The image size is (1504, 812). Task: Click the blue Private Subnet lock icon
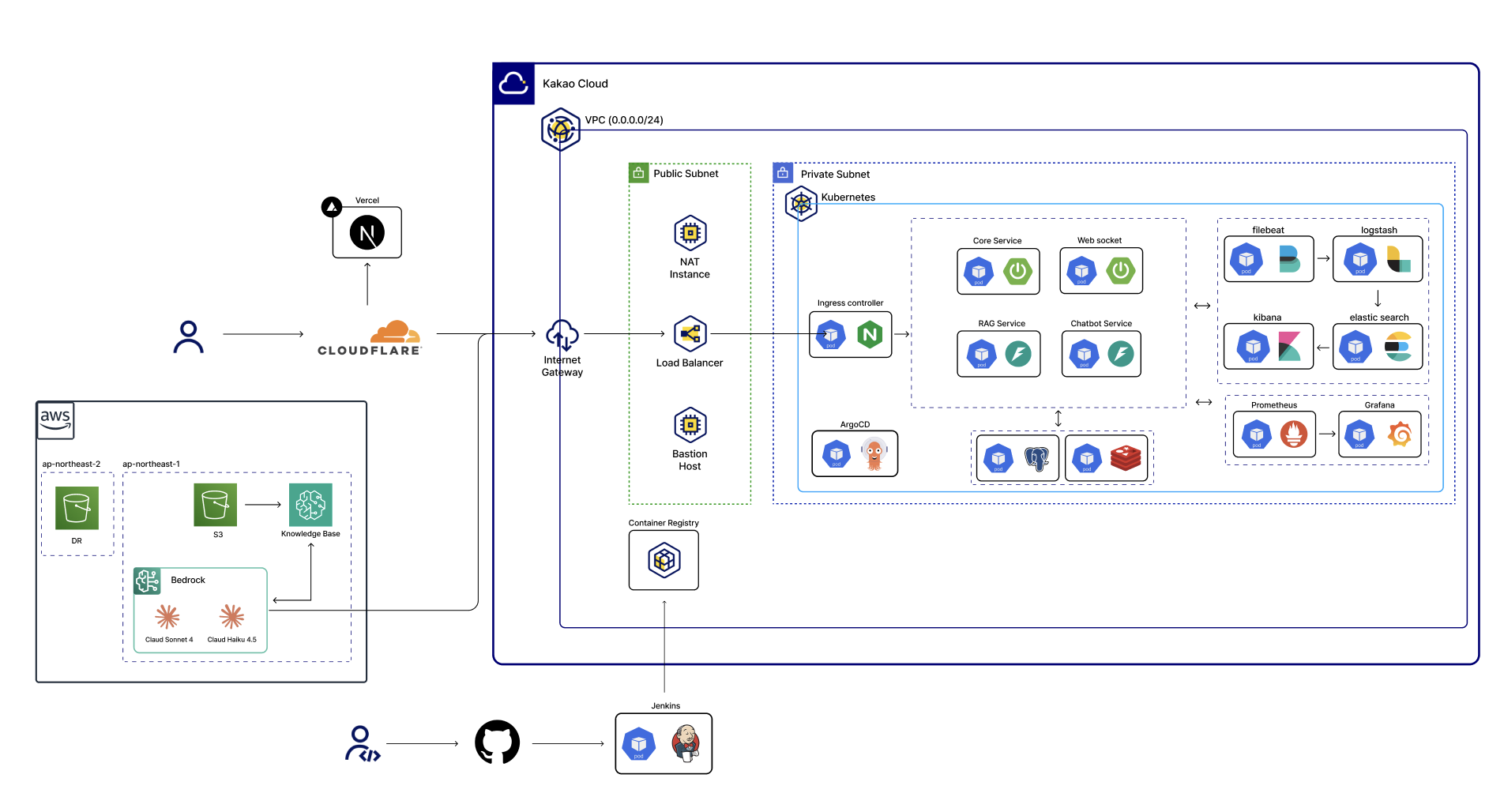tap(782, 173)
